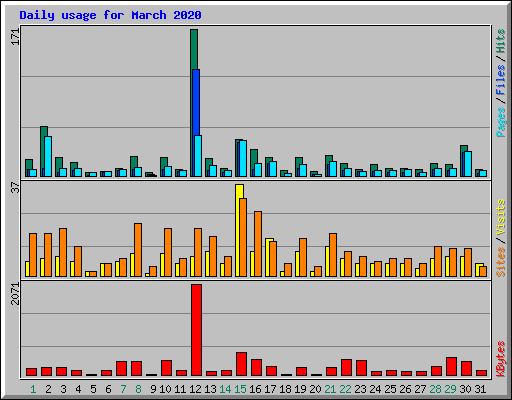Viewport: 512px width, 400px height.
Task: Click day label '11' on the axis
Action: pyautogui.click(x=180, y=389)
